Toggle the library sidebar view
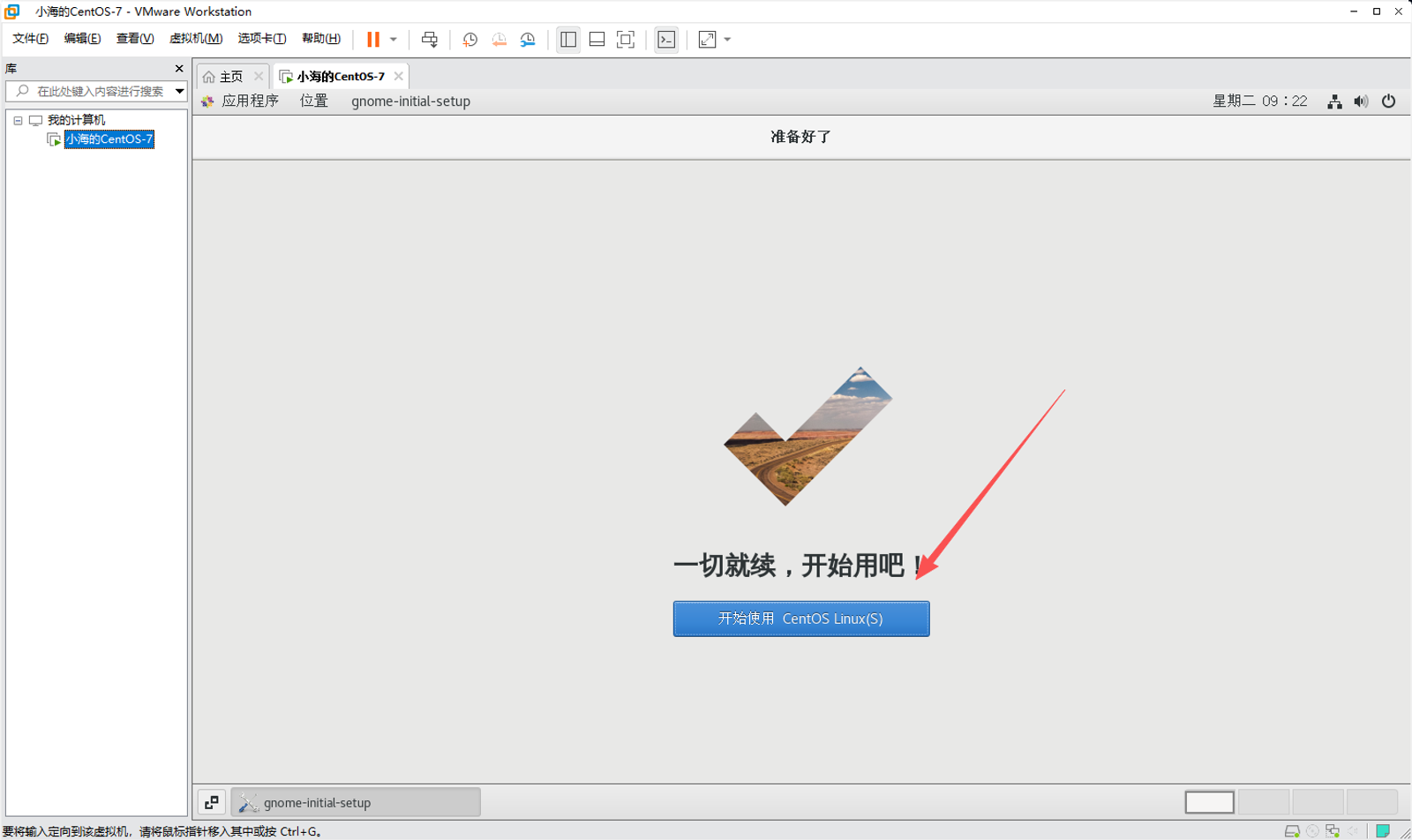 (x=568, y=40)
